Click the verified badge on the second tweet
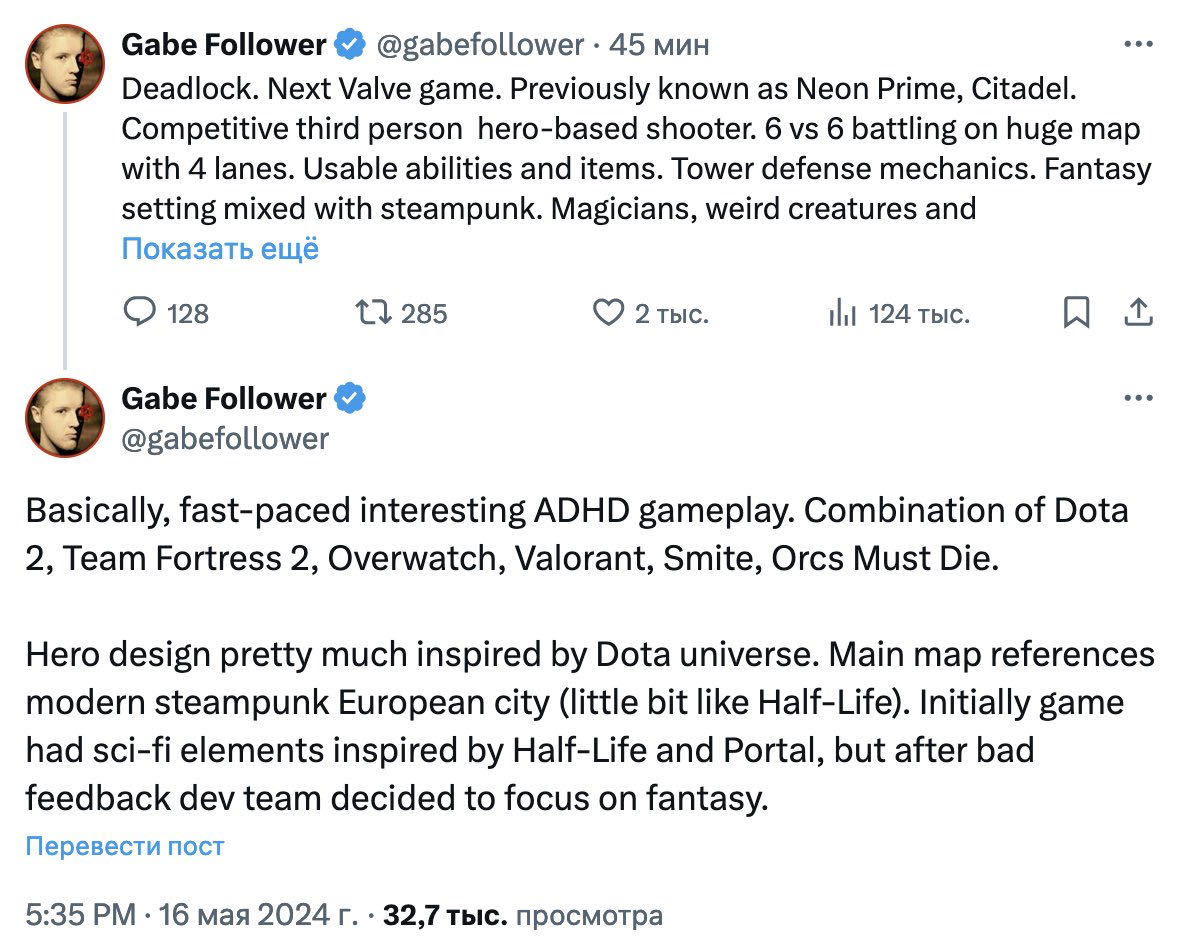Image resolution: width=1182 pixels, height=948 pixels. coord(350,398)
